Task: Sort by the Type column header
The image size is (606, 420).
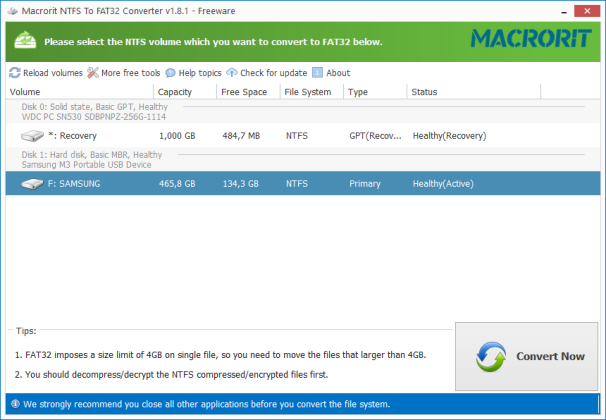Action: click(x=375, y=92)
